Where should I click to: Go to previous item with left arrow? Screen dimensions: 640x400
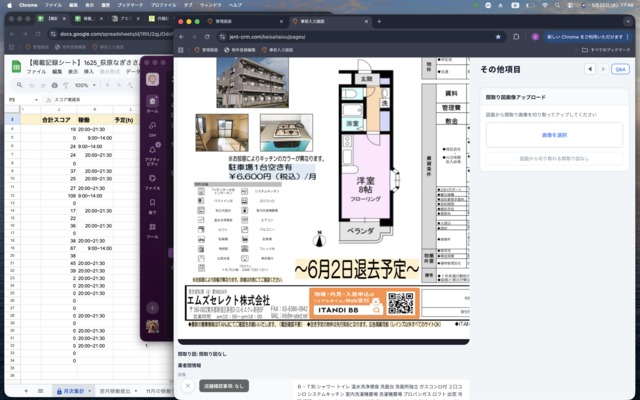tap(590, 69)
